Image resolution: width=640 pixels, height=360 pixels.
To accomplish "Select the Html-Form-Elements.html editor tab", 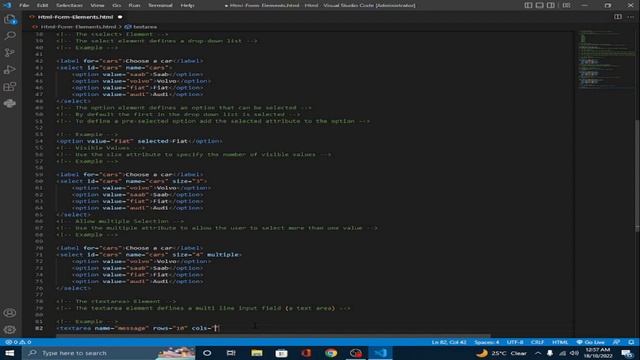I will [x=76, y=17].
